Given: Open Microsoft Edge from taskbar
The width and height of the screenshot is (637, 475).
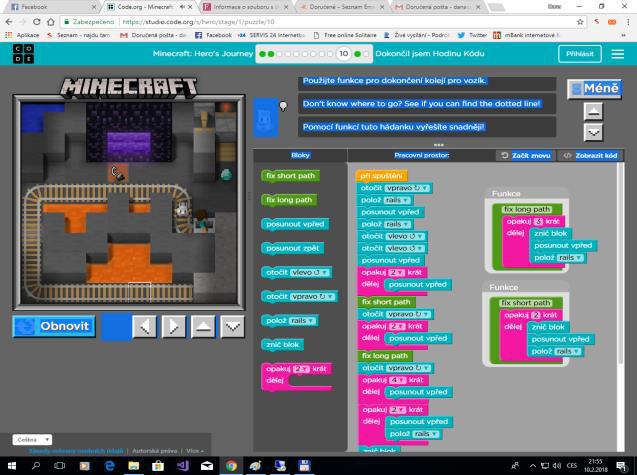Looking at the screenshot, I should tap(110, 466).
